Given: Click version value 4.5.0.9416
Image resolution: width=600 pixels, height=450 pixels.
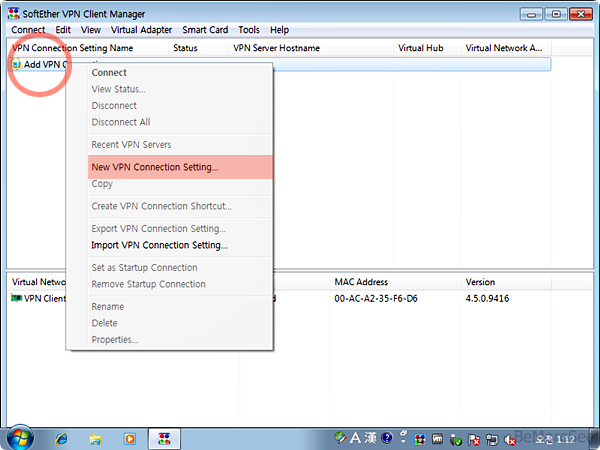Looking at the screenshot, I should (487, 299).
